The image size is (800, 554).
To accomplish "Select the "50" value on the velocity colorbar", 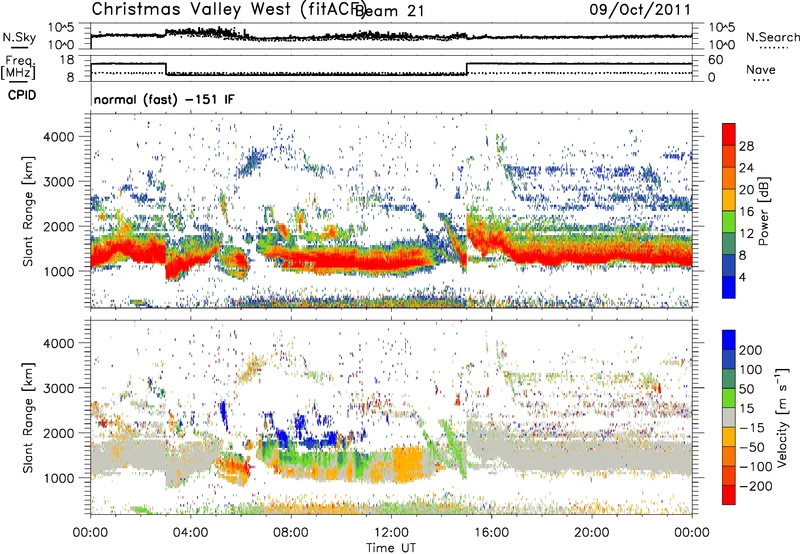I will (746, 389).
